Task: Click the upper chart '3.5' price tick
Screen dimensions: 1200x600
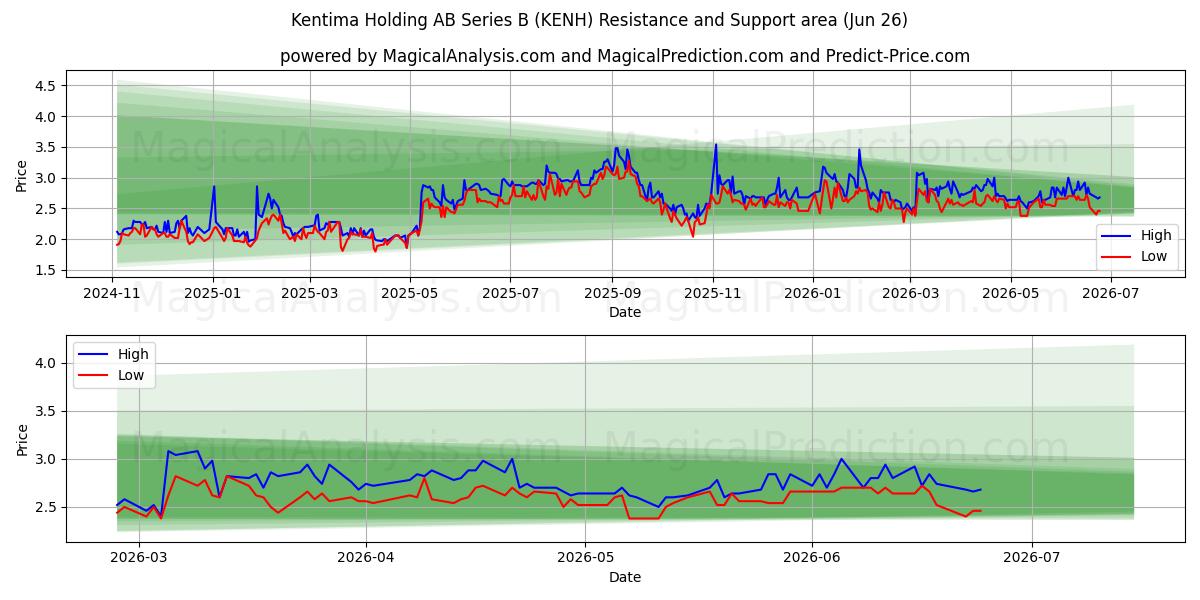Action: (x=47, y=148)
